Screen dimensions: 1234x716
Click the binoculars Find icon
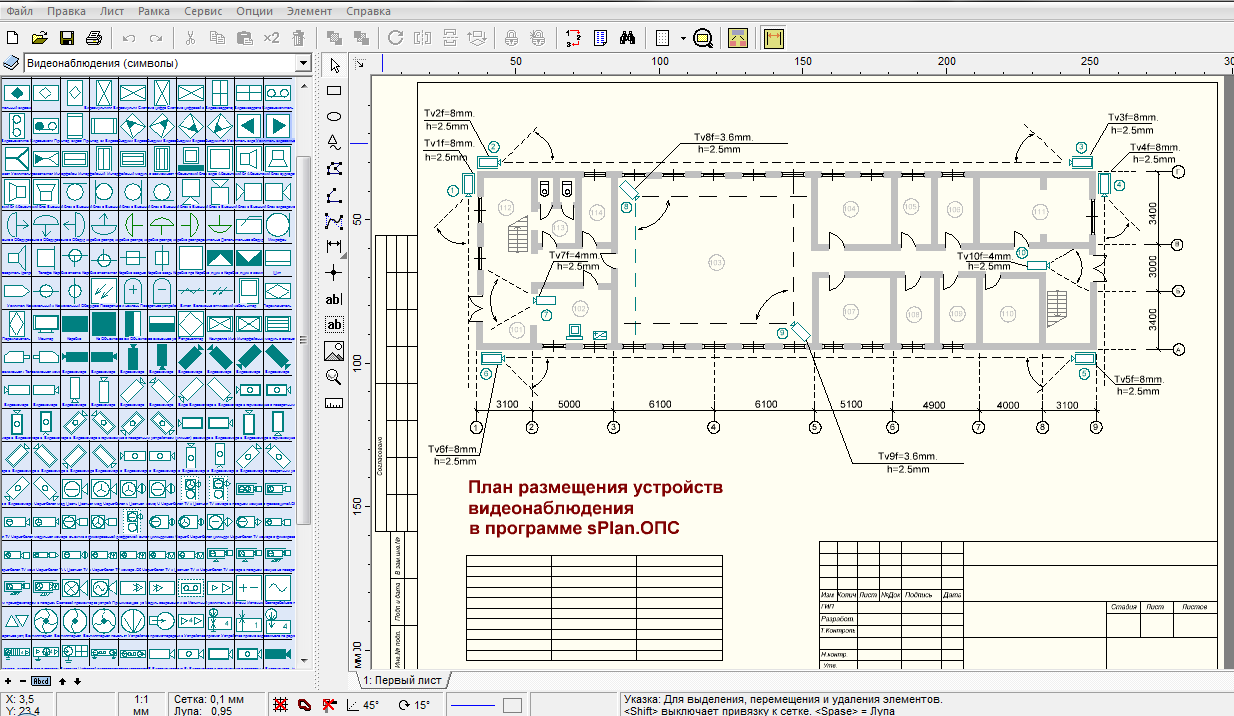(x=628, y=38)
